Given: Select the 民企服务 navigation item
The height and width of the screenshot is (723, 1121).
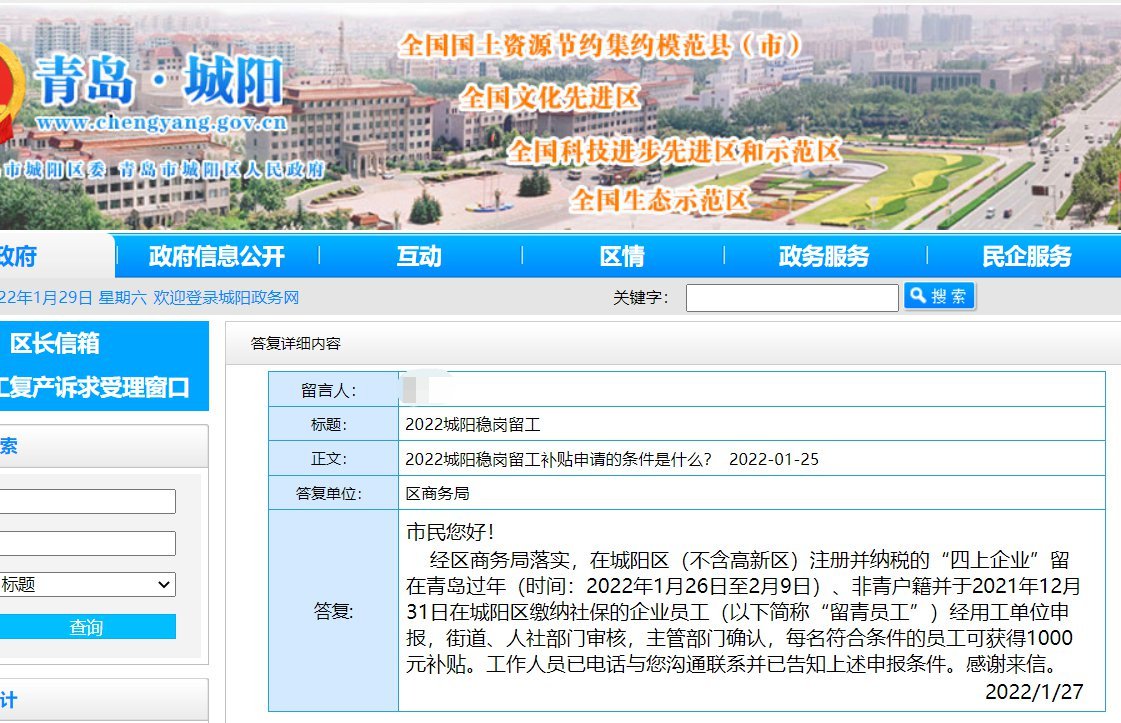Looking at the screenshot, I should coord(1027,257).
